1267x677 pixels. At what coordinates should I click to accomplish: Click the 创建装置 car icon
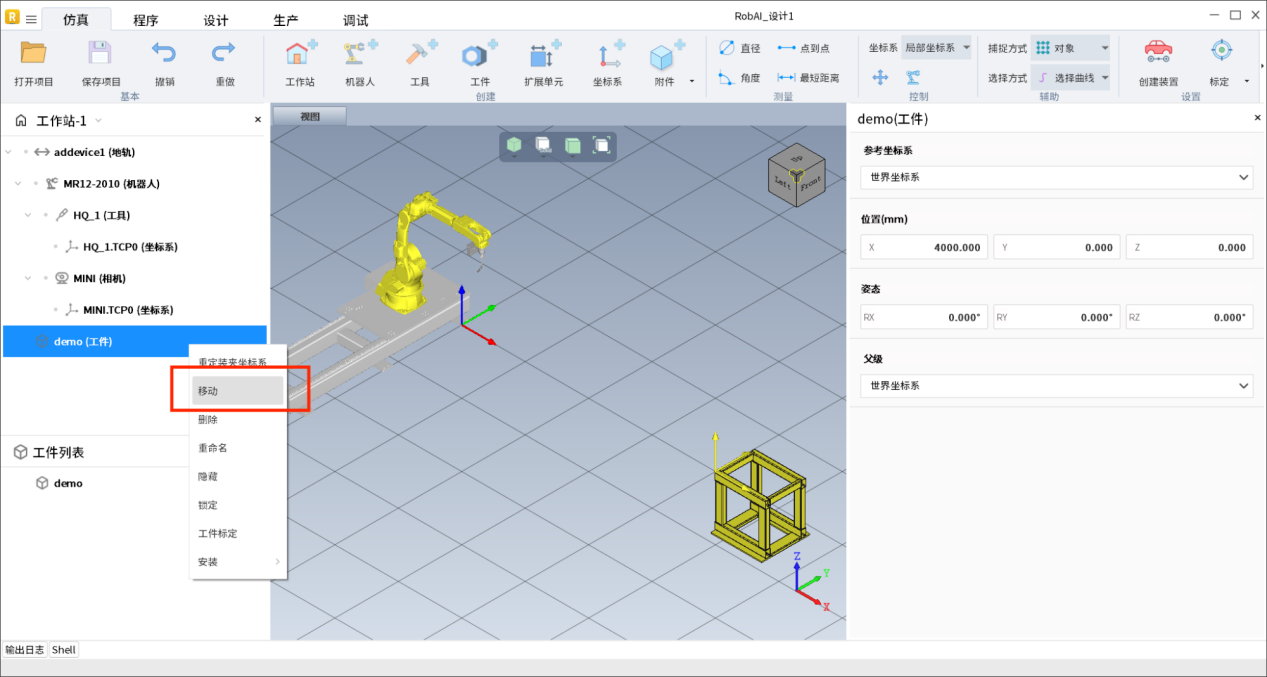pos(1158,52)
